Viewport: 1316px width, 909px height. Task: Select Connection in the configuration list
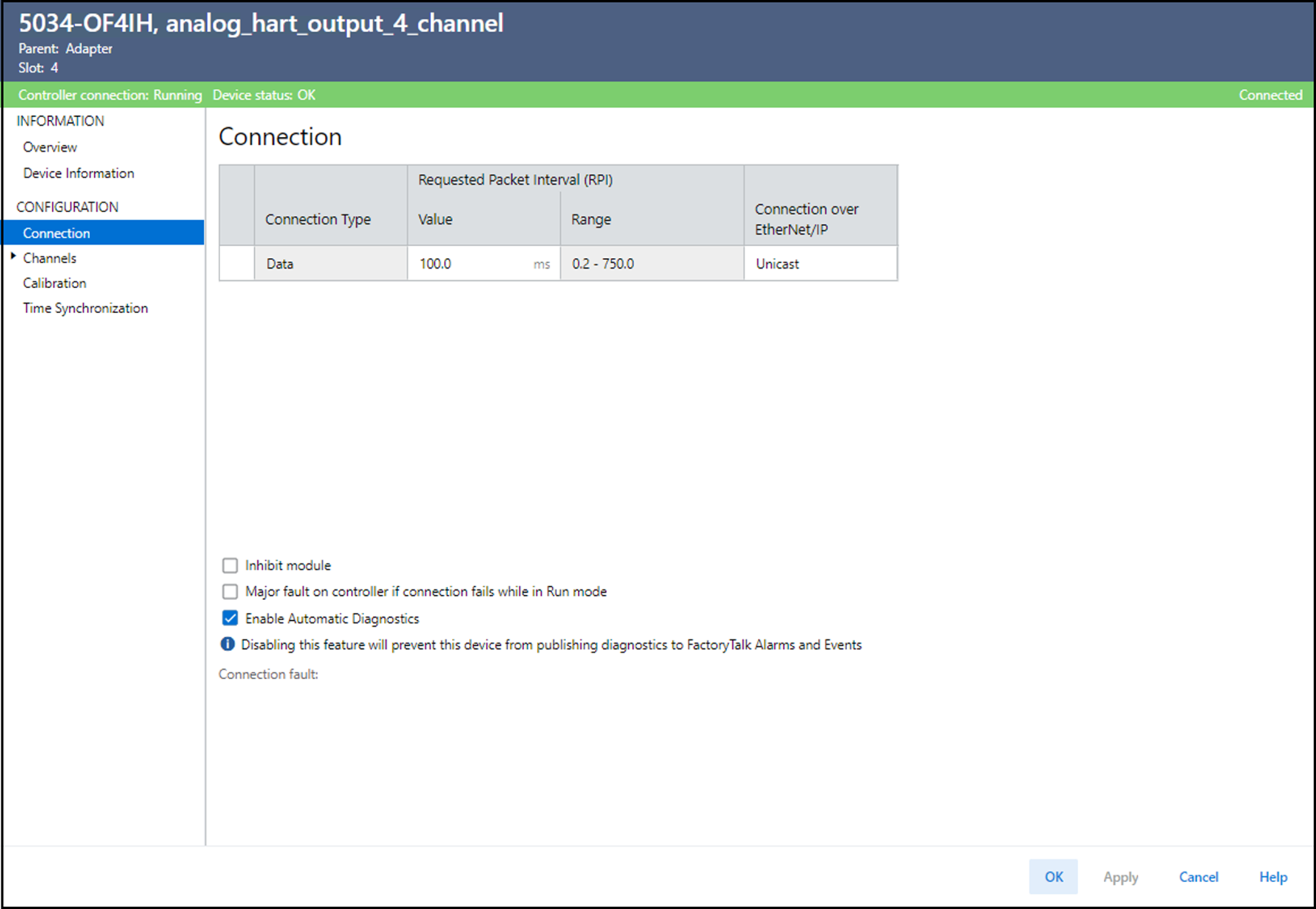[57, 233]
